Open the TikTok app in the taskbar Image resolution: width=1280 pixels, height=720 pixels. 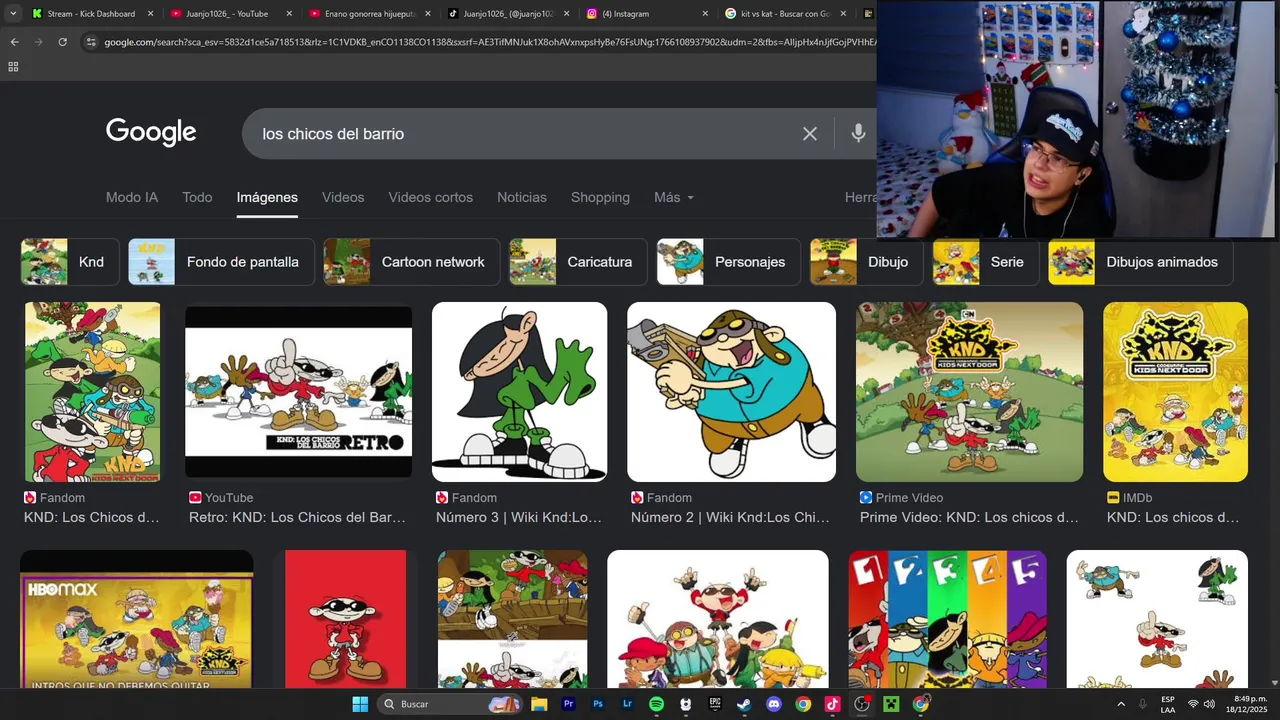point(832,704)
